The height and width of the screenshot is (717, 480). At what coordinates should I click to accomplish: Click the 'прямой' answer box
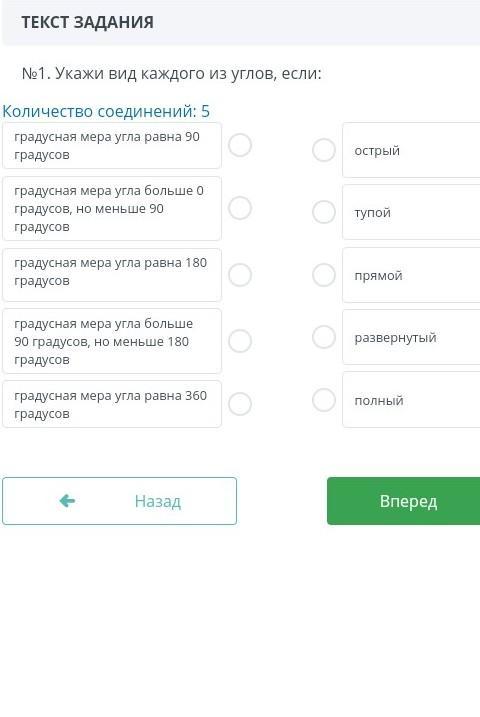(x=411, y=275)
